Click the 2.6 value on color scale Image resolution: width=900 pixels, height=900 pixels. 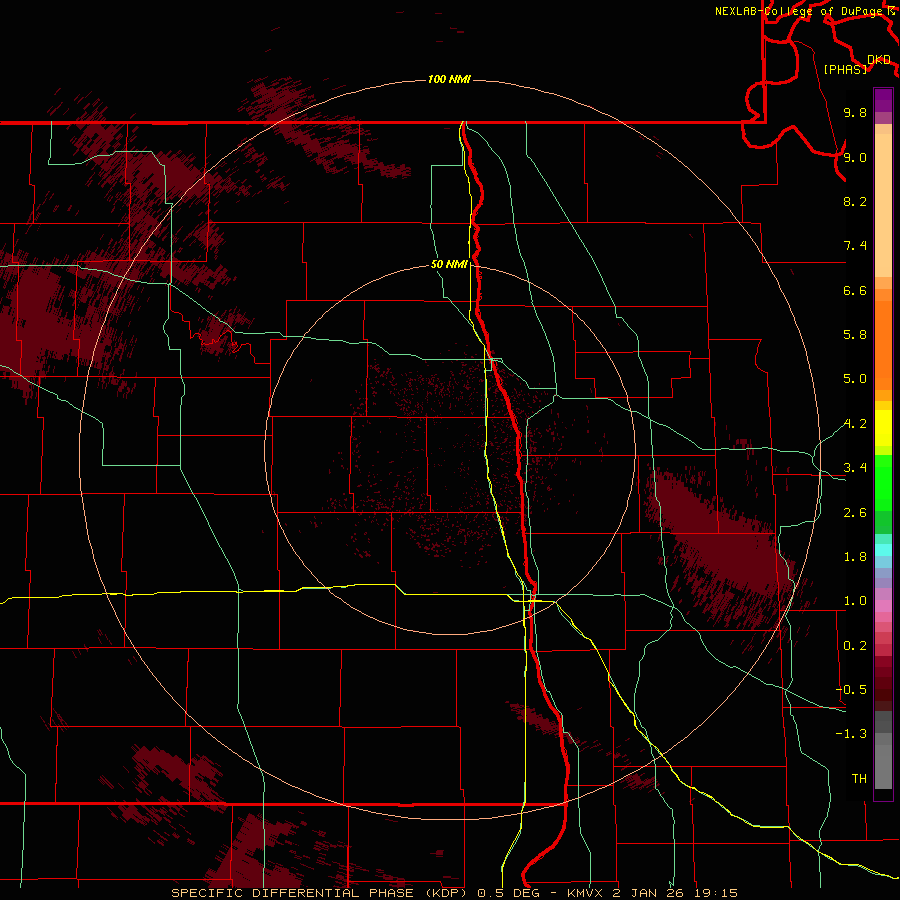[855, 513]
